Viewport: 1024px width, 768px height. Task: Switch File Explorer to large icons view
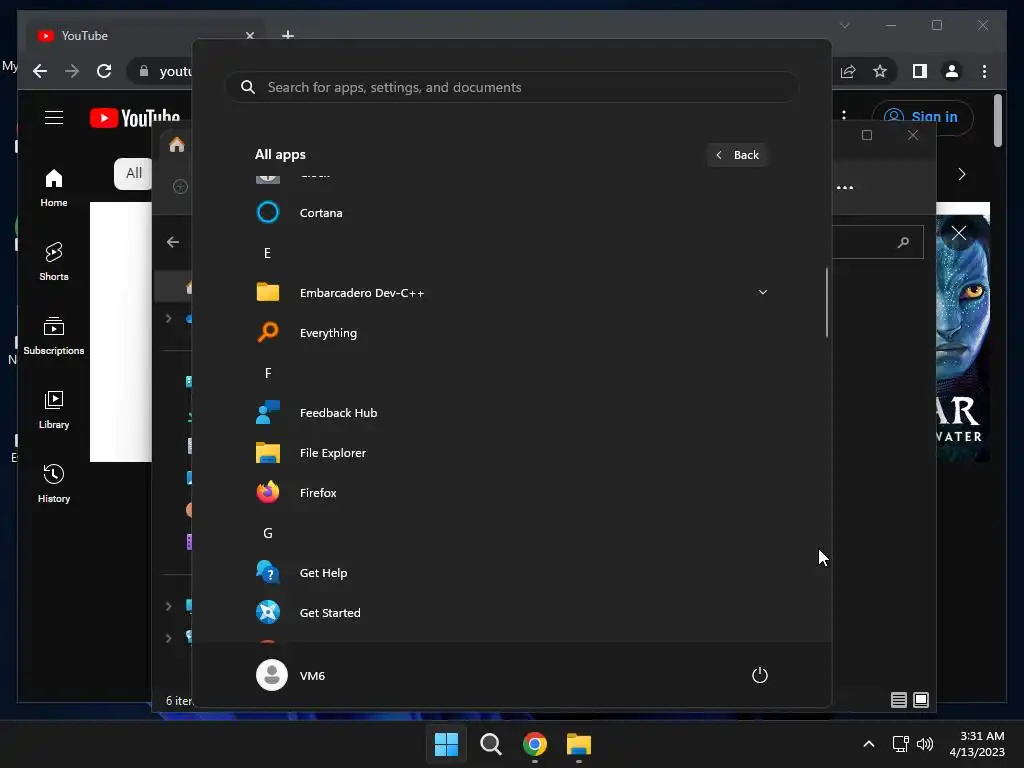(921, 700)
